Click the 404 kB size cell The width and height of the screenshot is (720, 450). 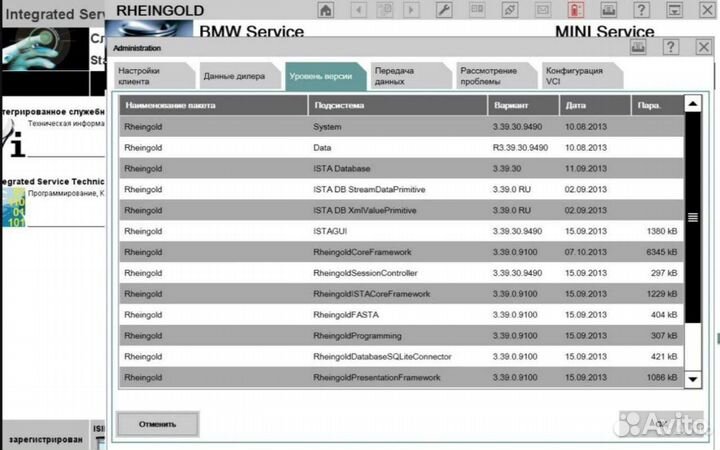pos(664,315)
